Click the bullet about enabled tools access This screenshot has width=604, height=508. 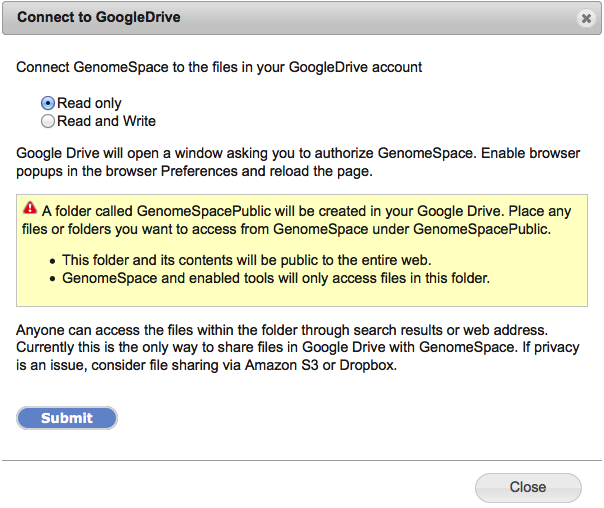pos(275,277)
